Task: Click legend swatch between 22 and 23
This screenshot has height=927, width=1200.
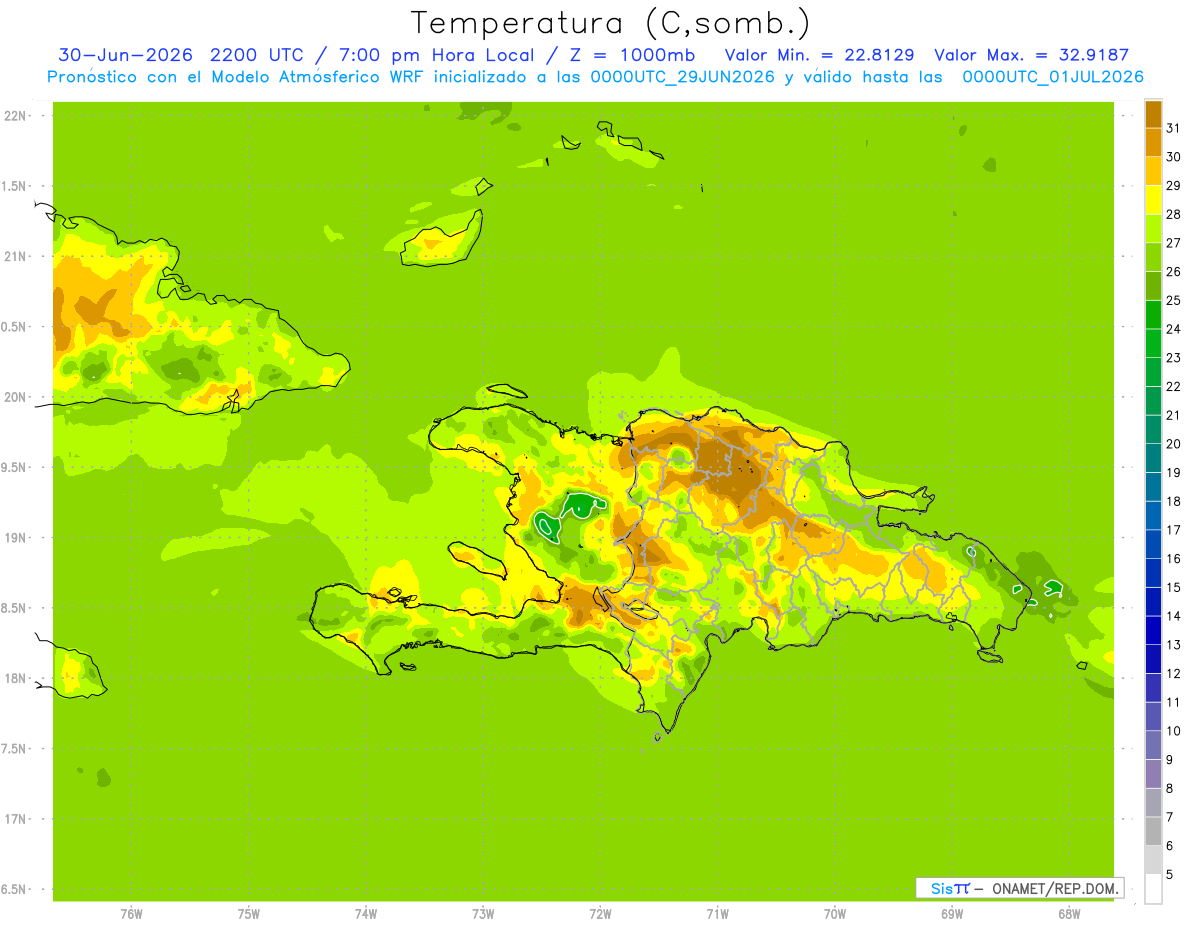Action: pyautogui.click(x=1153, y=372)
